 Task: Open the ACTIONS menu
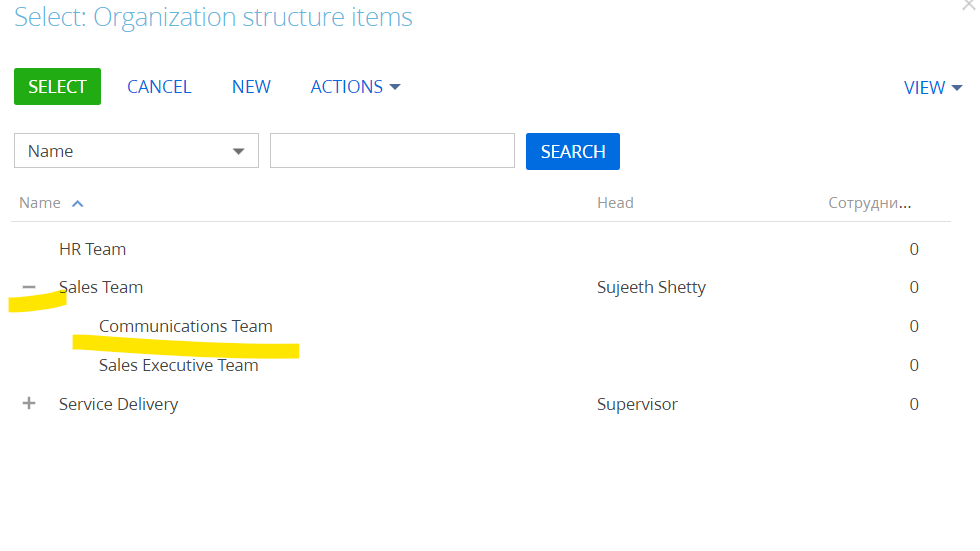(x=355, y=87)
